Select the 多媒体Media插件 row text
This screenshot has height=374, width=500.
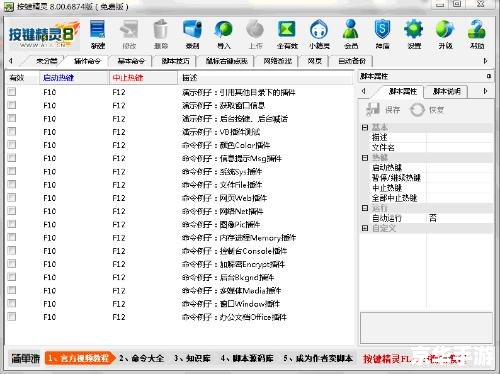click(232, 290)
